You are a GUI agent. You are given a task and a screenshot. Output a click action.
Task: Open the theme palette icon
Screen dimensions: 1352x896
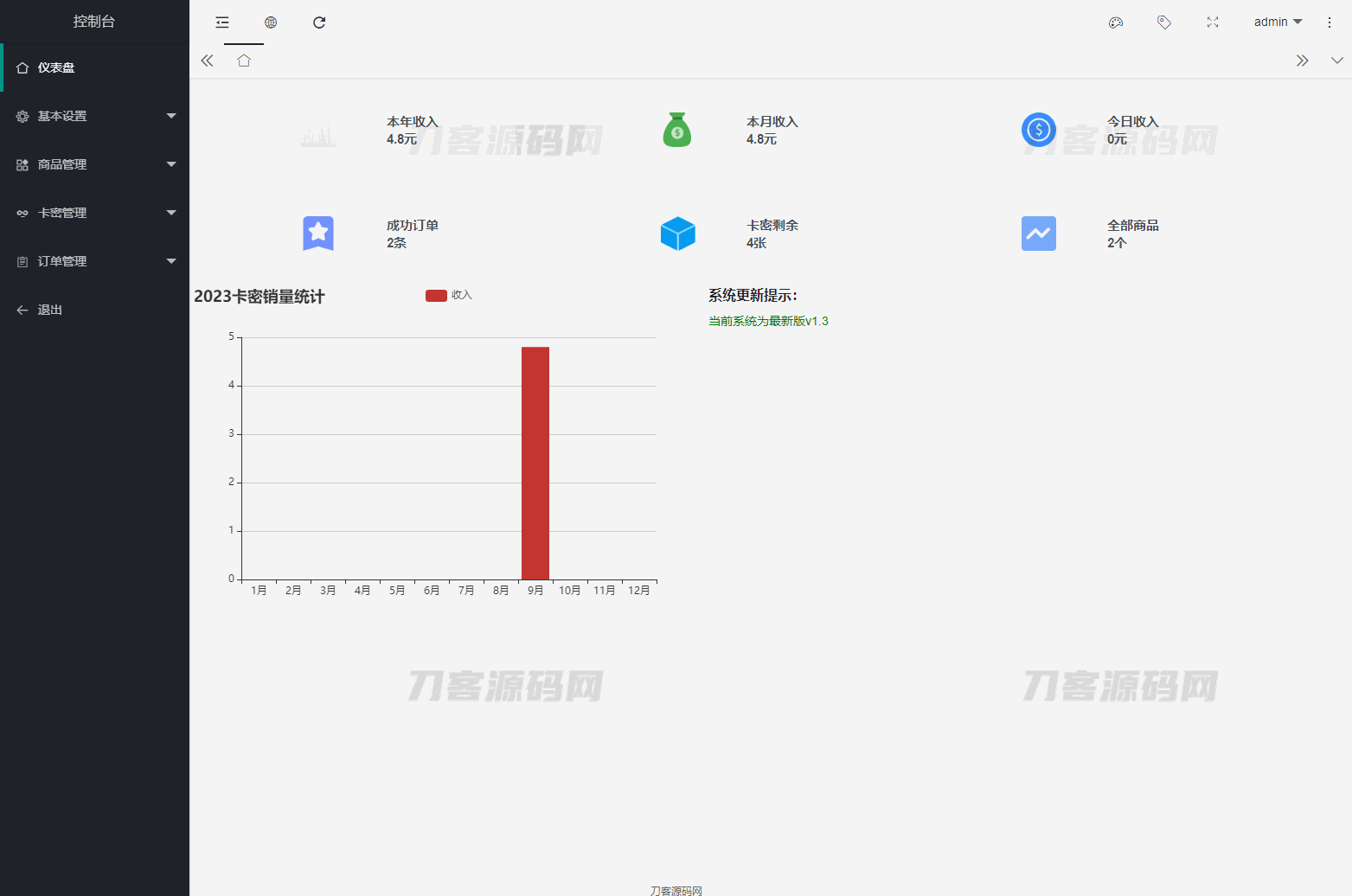tap(1116, 22)
